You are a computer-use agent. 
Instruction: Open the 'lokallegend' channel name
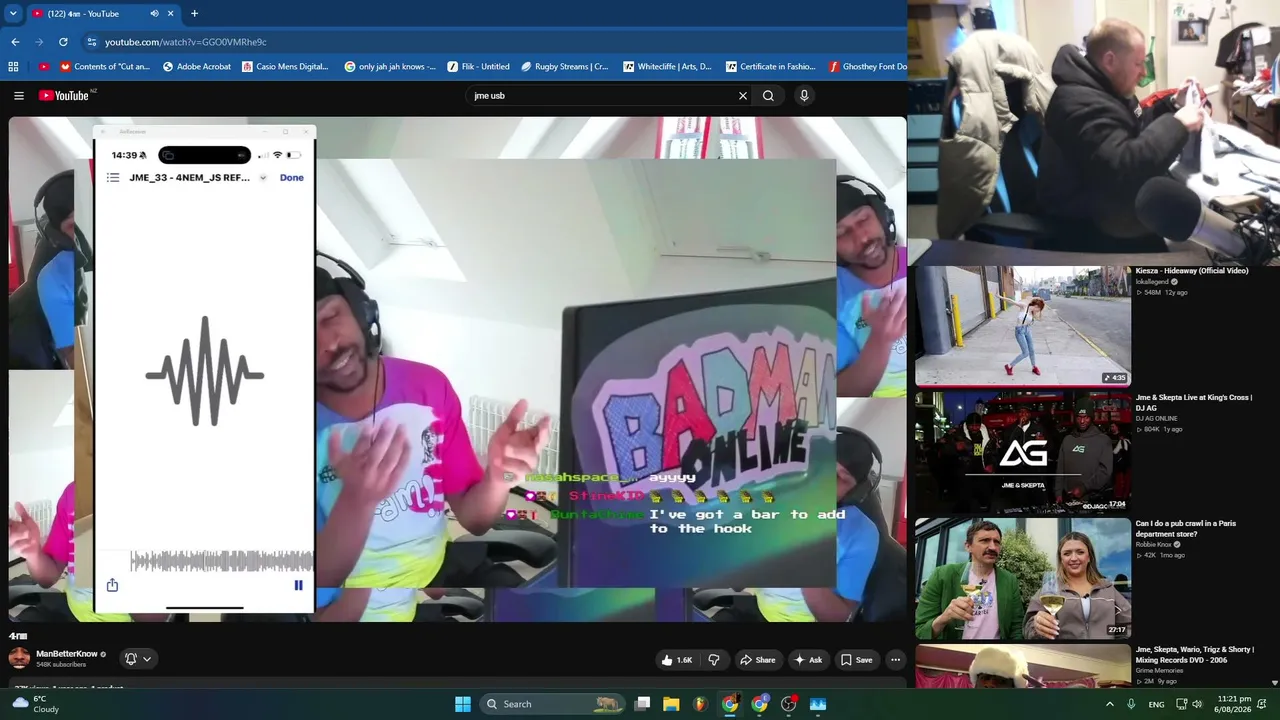1152,282
